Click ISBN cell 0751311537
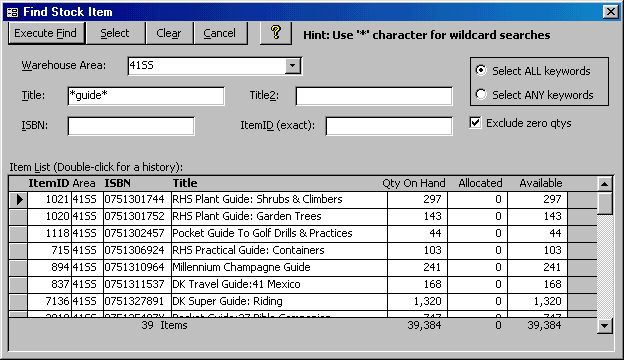 [136, 285]
